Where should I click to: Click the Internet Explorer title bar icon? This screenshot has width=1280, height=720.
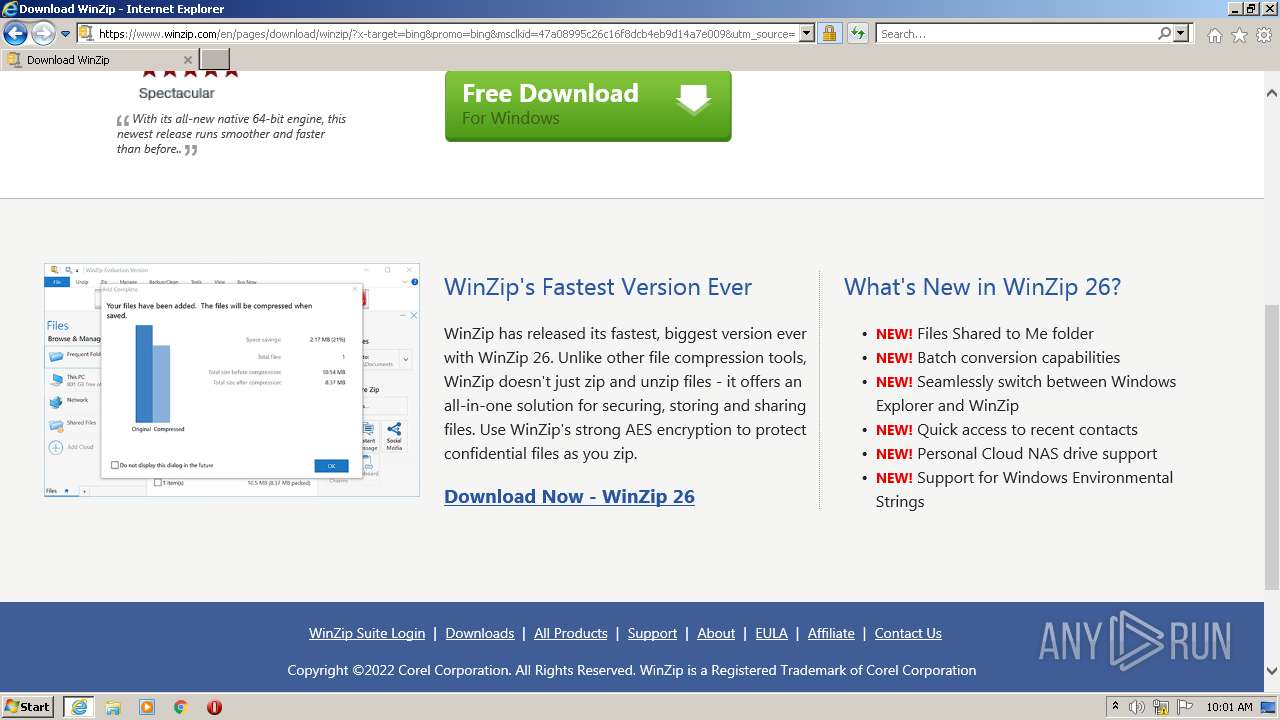pyautogui.click(x=10, y=9)
